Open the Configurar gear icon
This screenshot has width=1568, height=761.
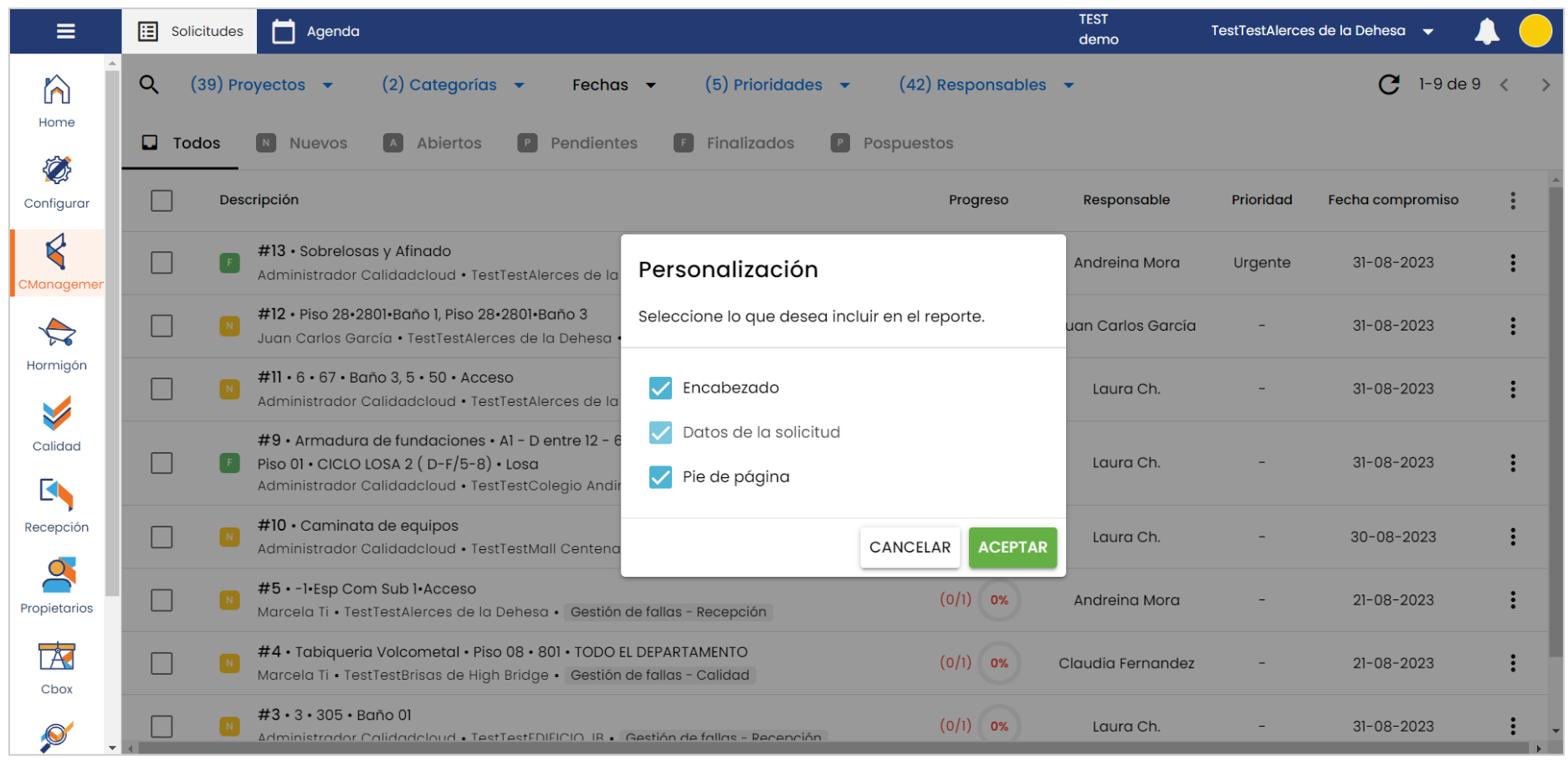57,171
